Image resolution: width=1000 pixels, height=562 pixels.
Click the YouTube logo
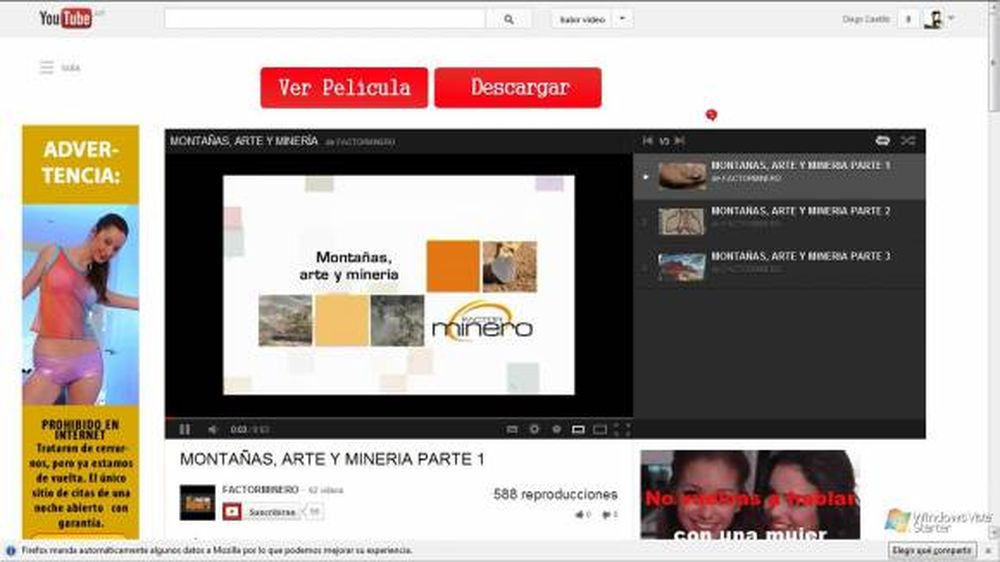[x=66, y=18]
